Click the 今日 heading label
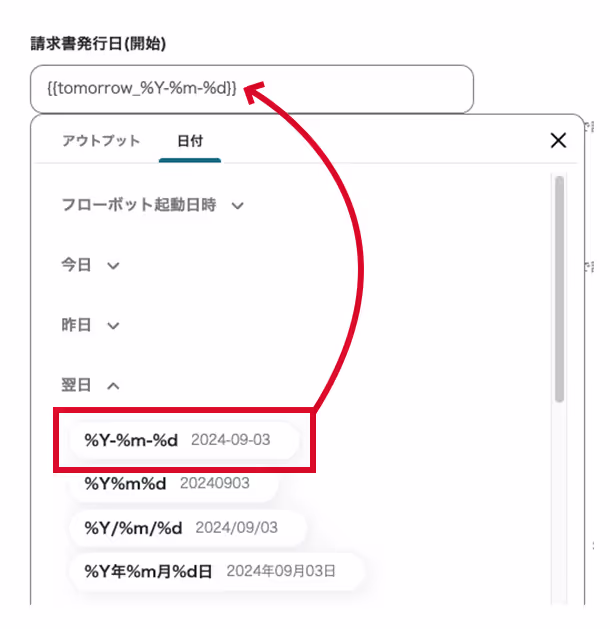The height and width of the screenshot is (629, 610). coord(76,265)
